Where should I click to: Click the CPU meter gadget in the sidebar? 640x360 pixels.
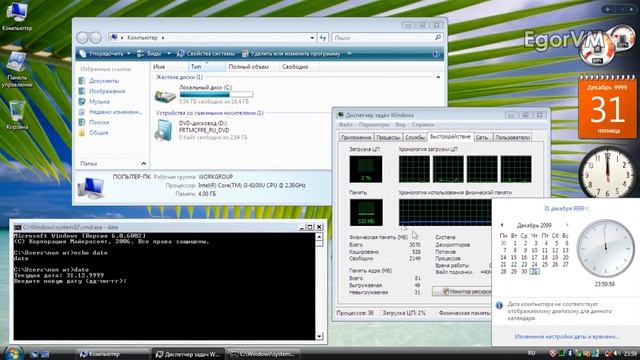(x=607, y=46)
